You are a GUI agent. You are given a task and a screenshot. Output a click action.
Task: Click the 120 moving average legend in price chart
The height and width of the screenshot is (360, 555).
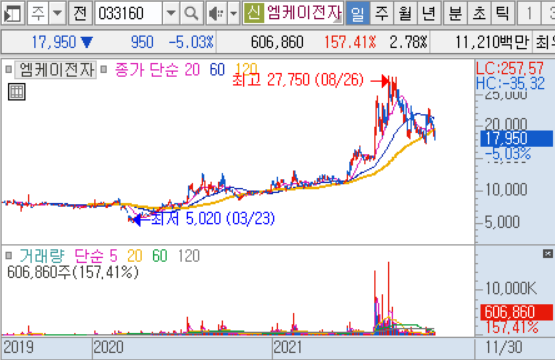tap(246, 68)
